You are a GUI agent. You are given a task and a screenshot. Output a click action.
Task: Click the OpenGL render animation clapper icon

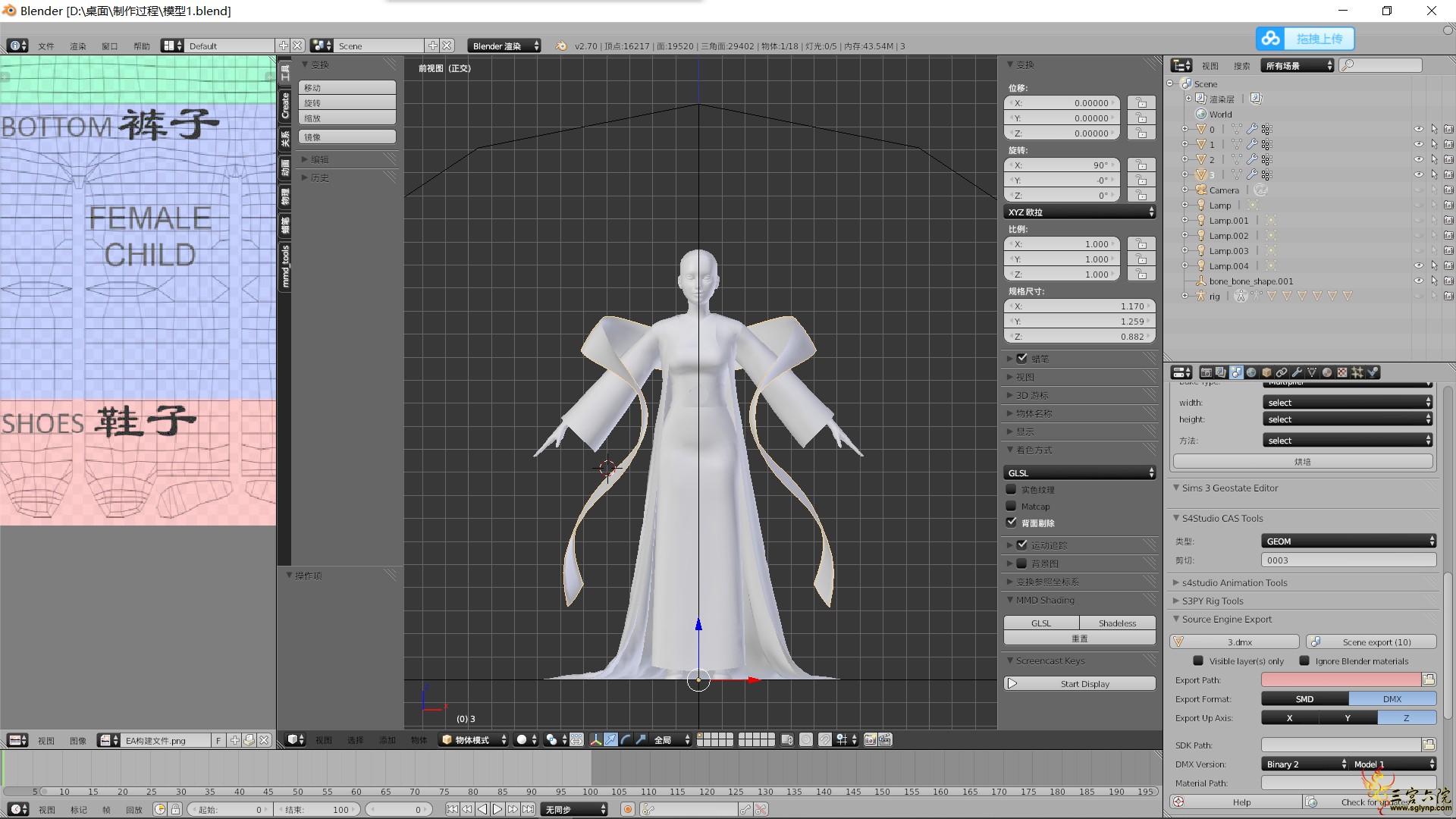[x=885, y=740]
